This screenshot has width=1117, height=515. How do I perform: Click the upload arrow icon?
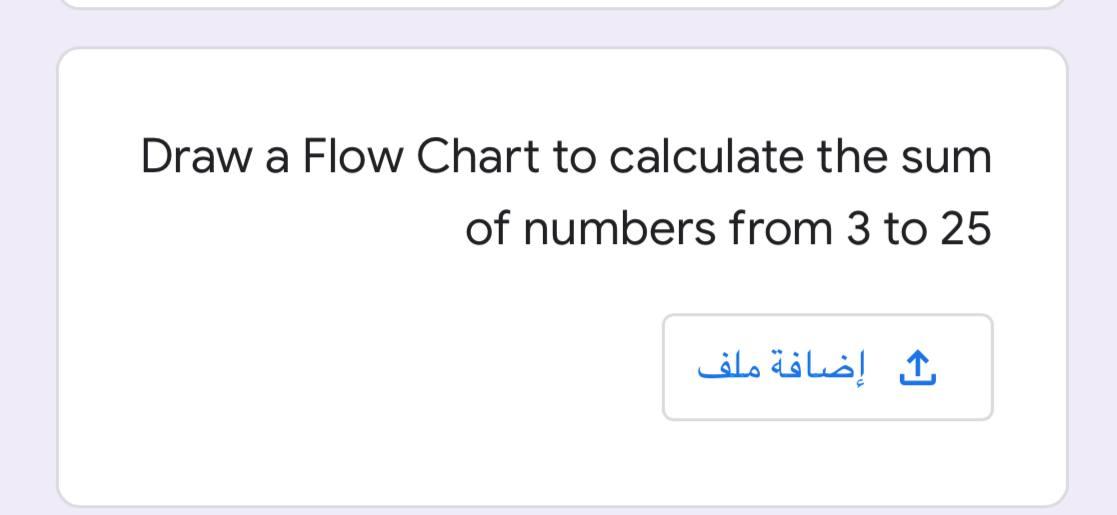918,369
